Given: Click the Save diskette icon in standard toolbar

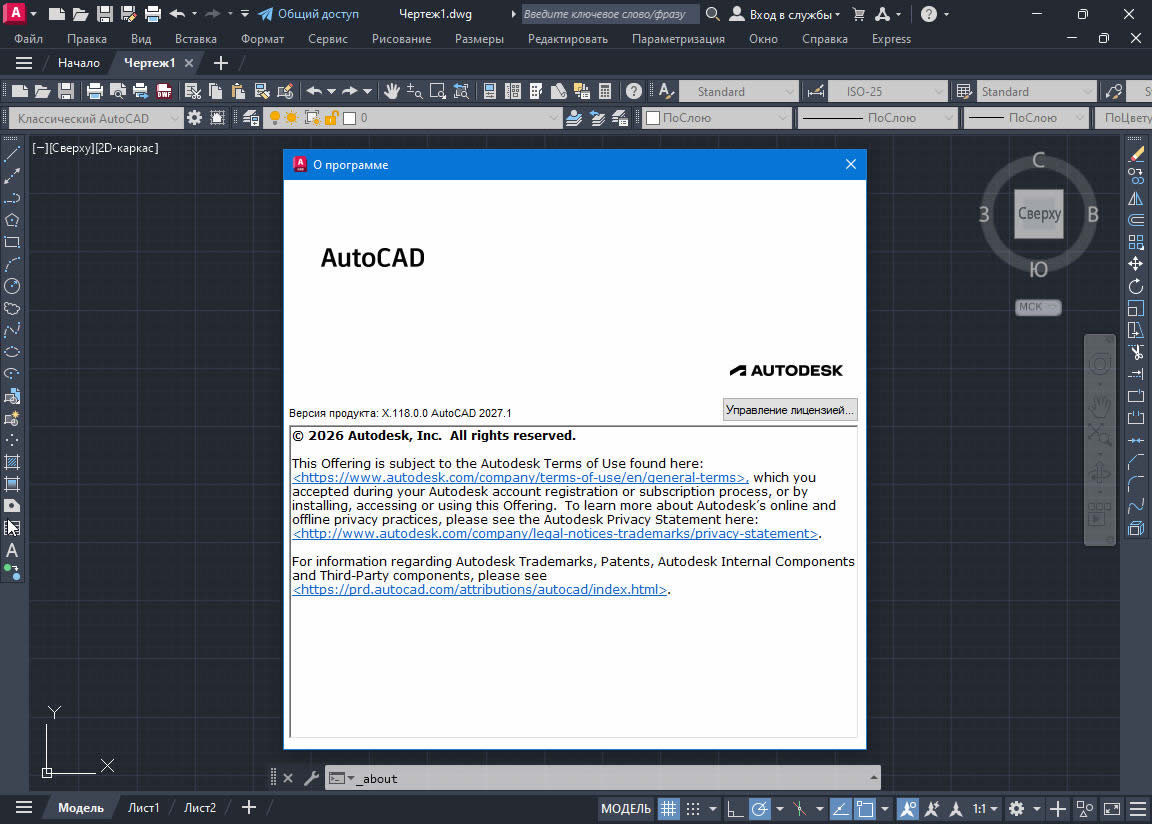Looking at the screenshot, I should tap(65, 91).
